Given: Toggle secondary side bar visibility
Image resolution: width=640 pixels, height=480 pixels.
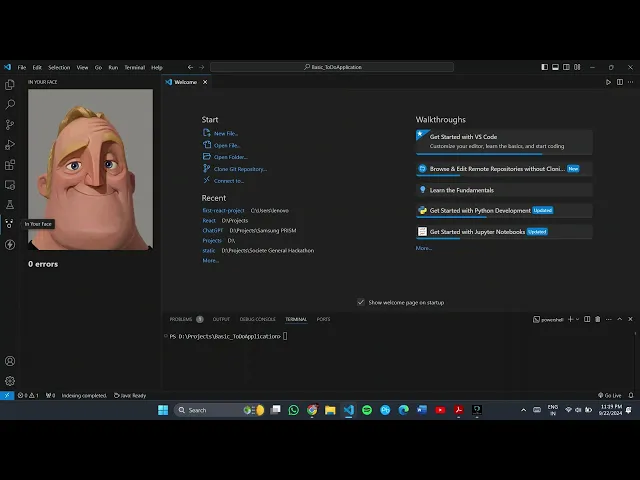Looking at the screenshot, I should [566, 67].
